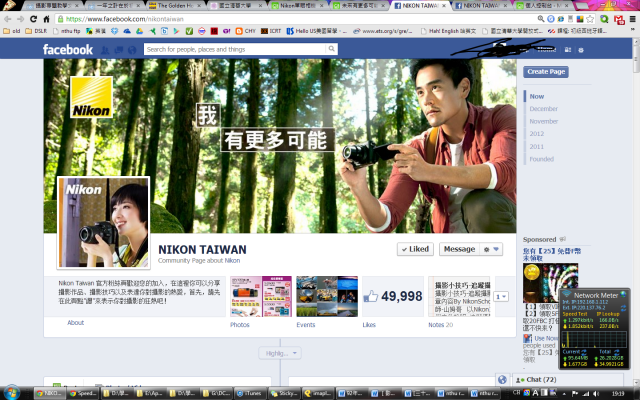640x400 pixels.
Task: Click the Nikon link in 'Community Page about Nikon'
Action: 232,260
